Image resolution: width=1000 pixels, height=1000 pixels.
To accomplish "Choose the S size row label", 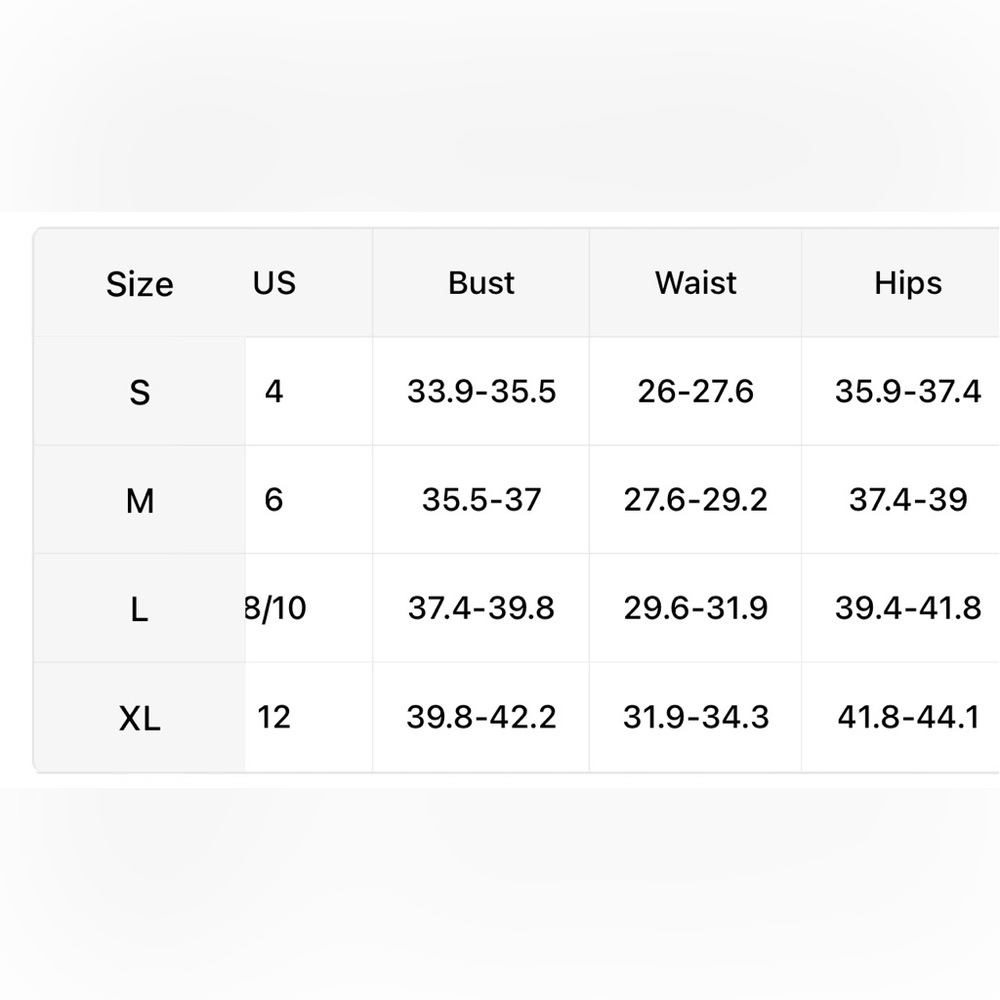I will tap(140, 392).
